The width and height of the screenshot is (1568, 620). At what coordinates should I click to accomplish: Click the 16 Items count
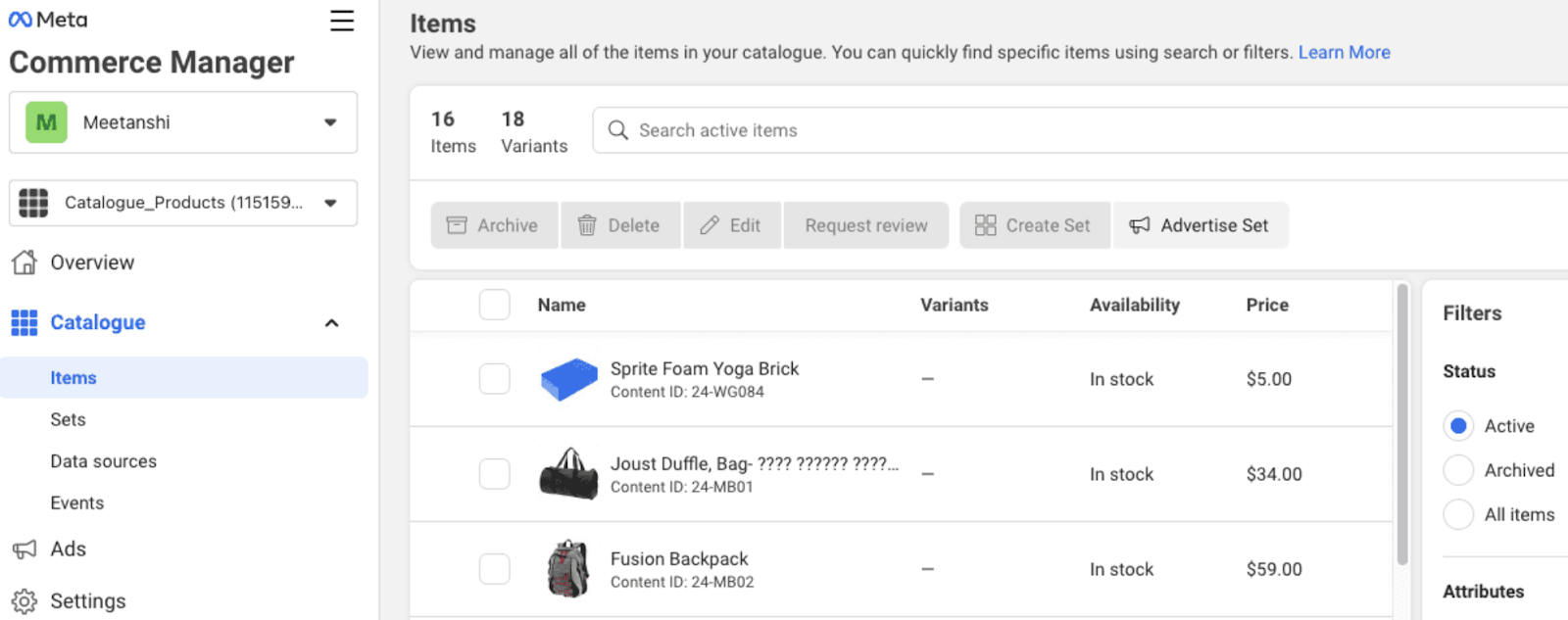coord(453,132)
